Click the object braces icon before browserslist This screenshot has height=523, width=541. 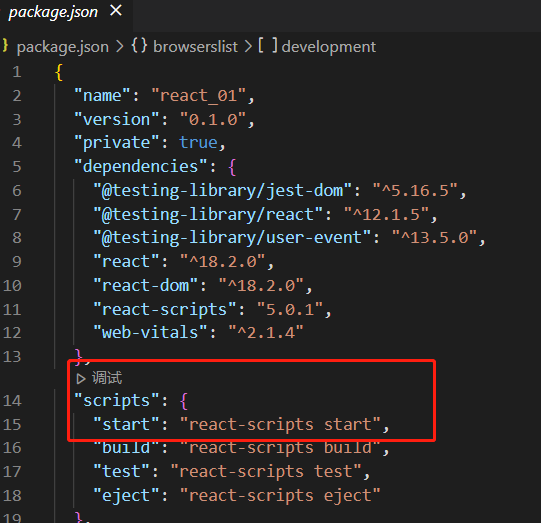pyautogui.click(x=139, y=46)
